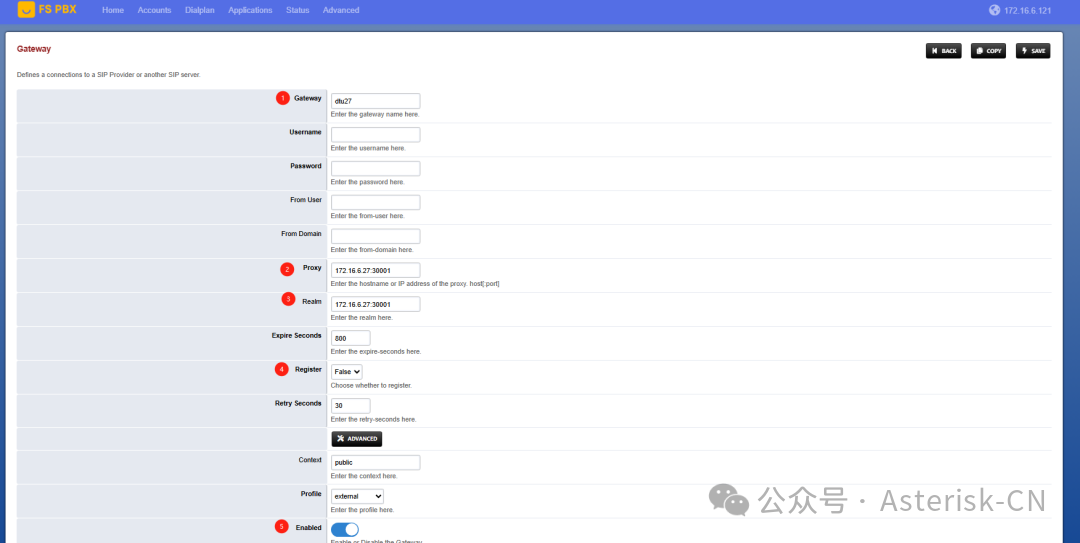Click the Expire Seconds input field
The height and width of the screenshot is (543, 1080).
[351, 338]
